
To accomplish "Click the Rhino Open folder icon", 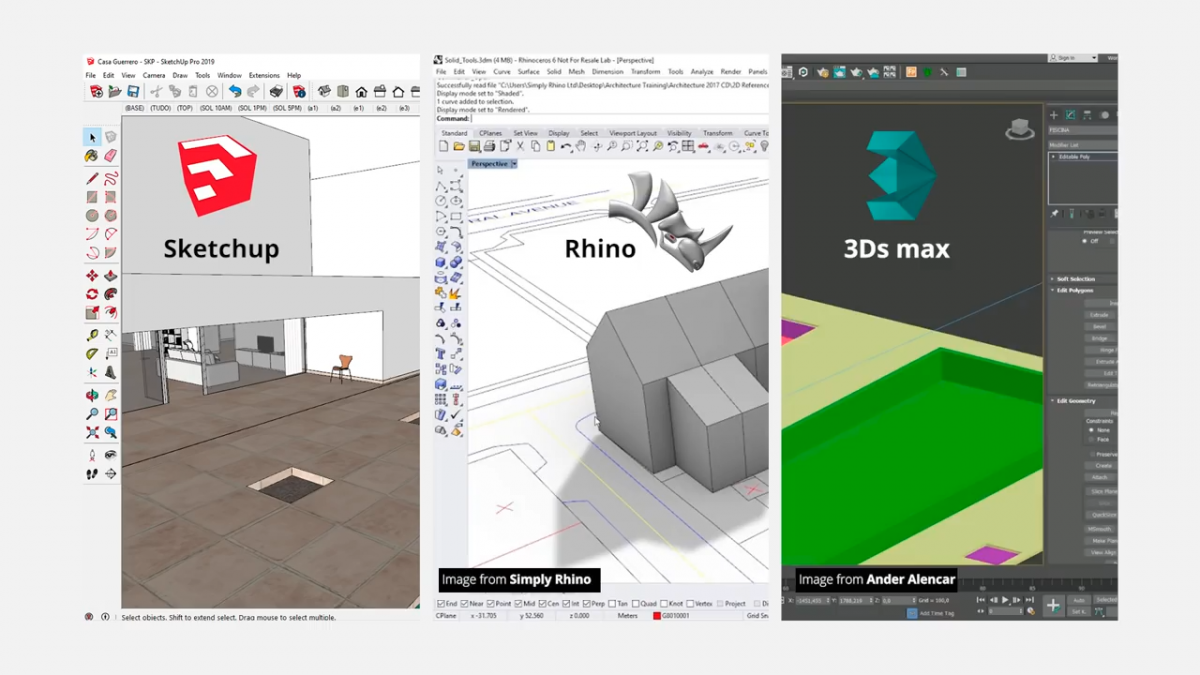I will 459,147.
